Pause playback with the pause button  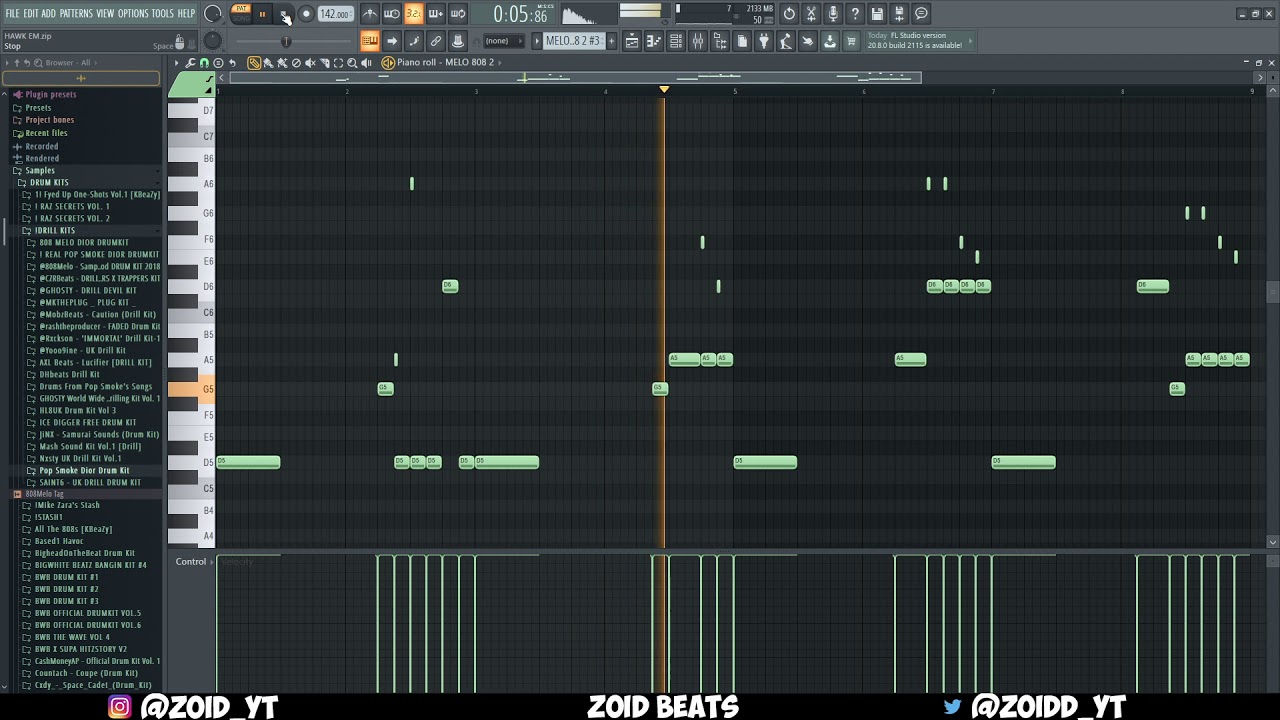[x=263, y=14]
